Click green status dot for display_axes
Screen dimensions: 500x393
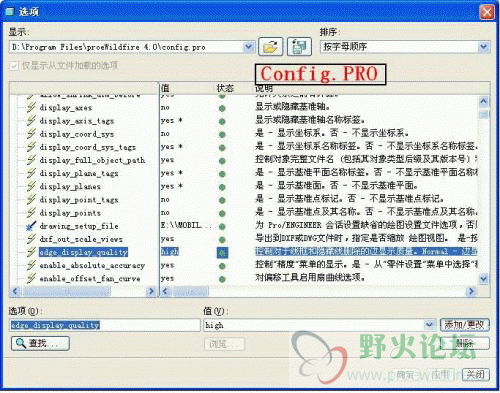pos(222,108)
